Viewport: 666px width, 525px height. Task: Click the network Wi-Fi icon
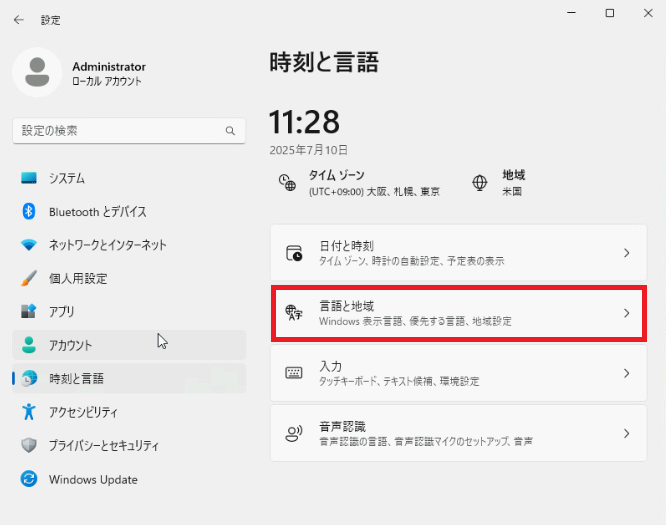click(x=29, y=245)
